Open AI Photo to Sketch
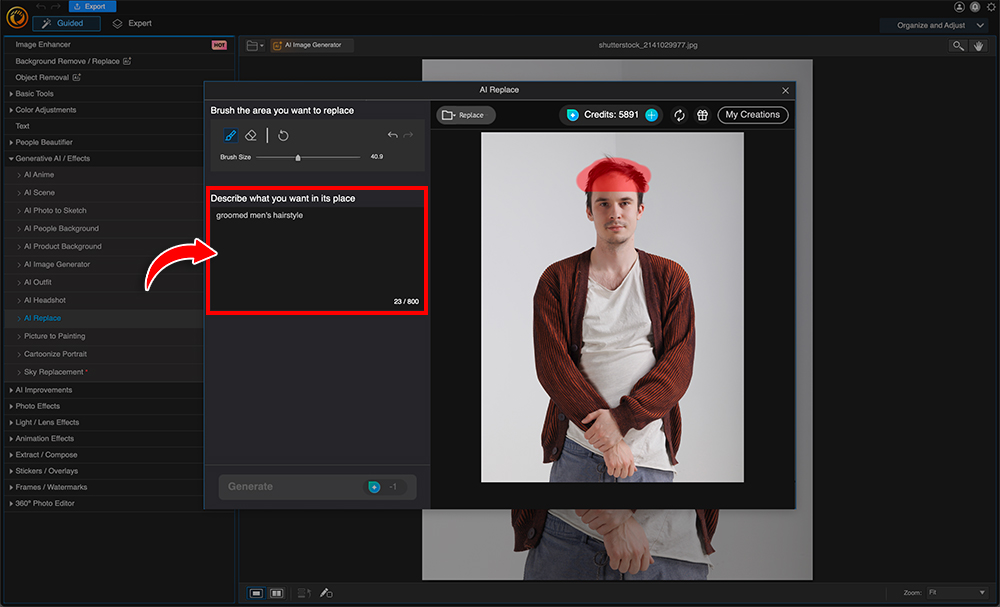 (x=104, y=210)
